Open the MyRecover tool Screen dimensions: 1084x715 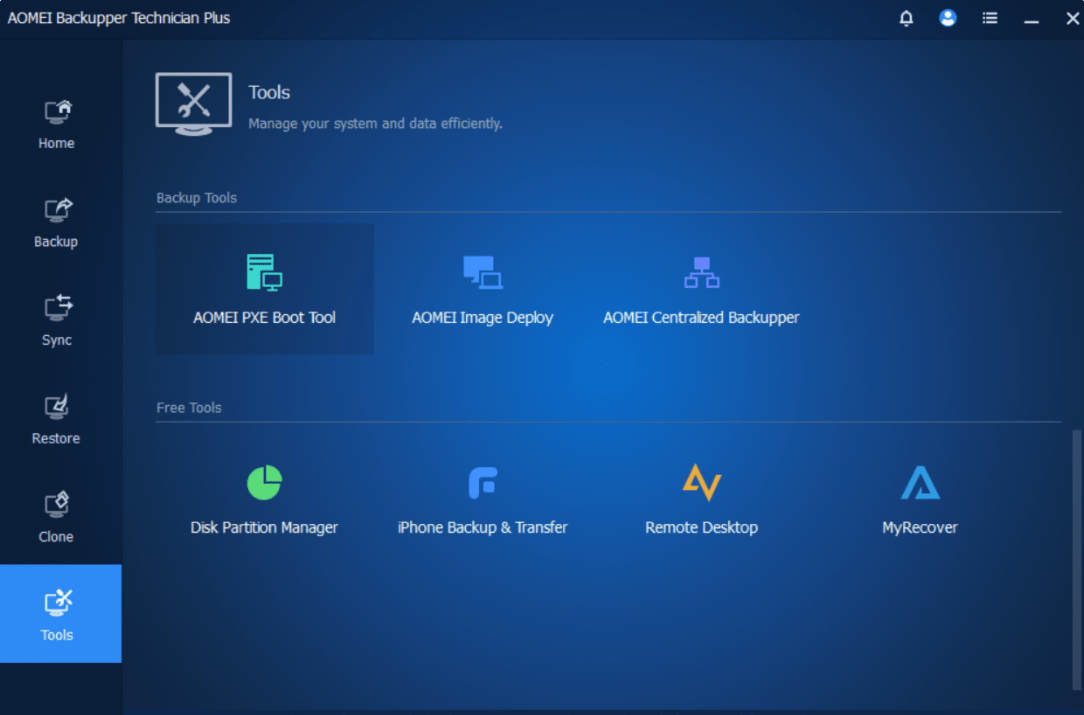point(918,498)
